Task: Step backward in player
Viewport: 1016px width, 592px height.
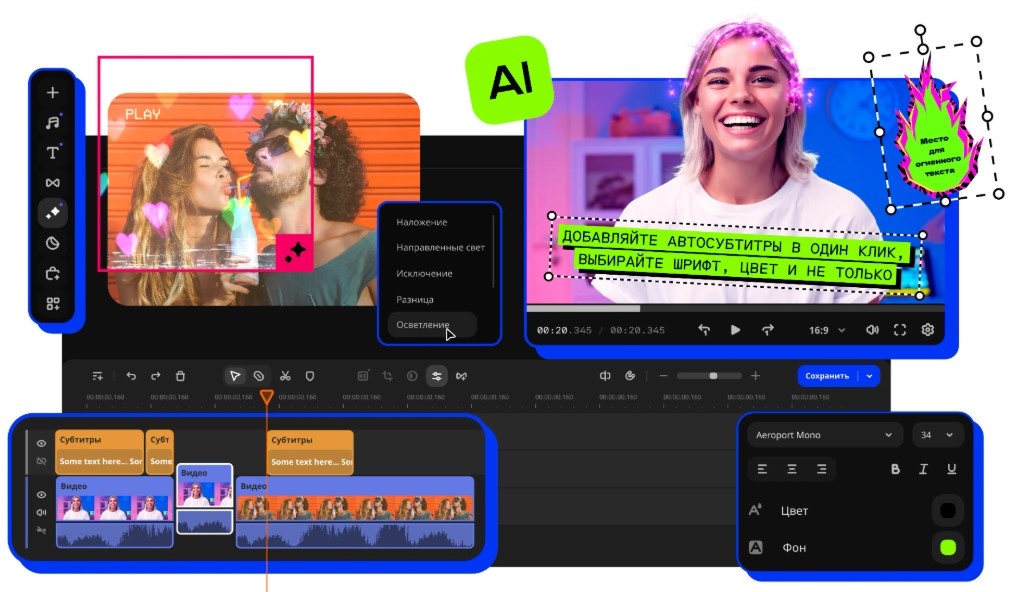Action: (704, 330)
